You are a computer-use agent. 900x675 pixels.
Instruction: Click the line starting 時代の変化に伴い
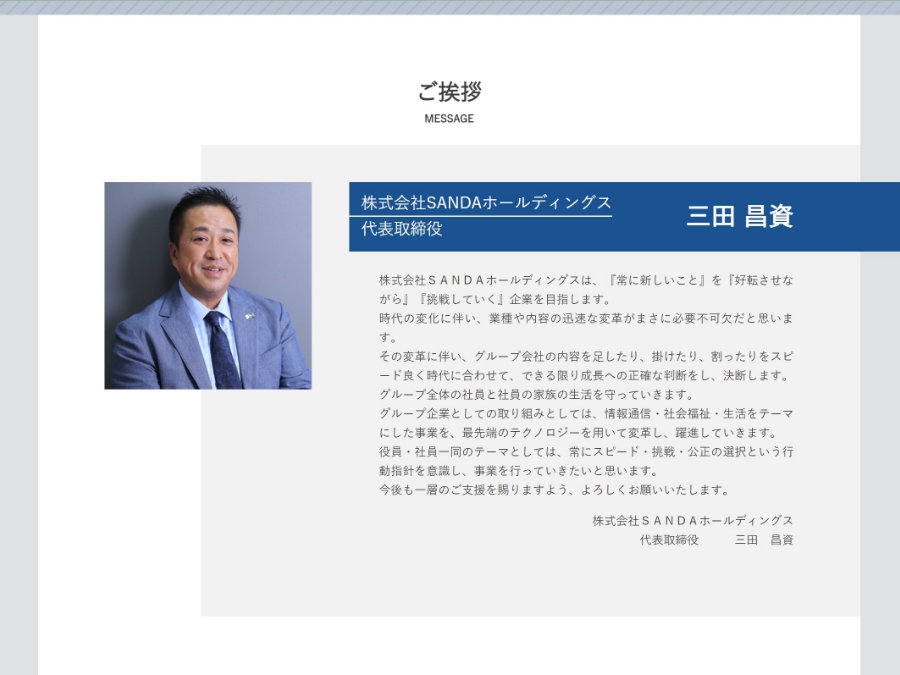[586, 318]
